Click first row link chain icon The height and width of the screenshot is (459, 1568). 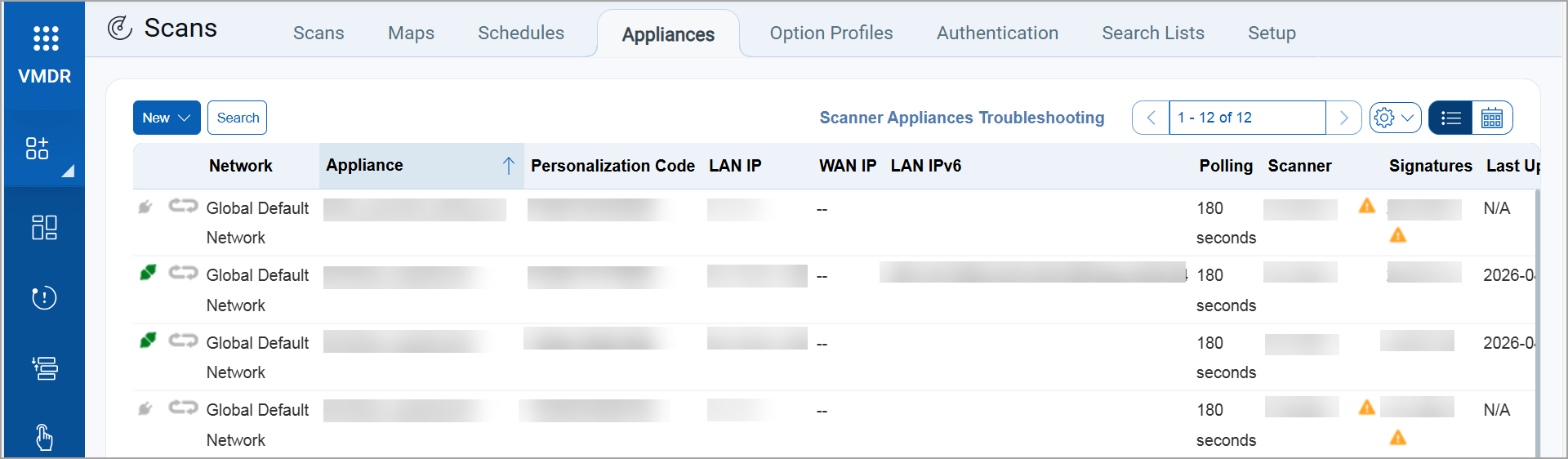(x=183, y=206)
